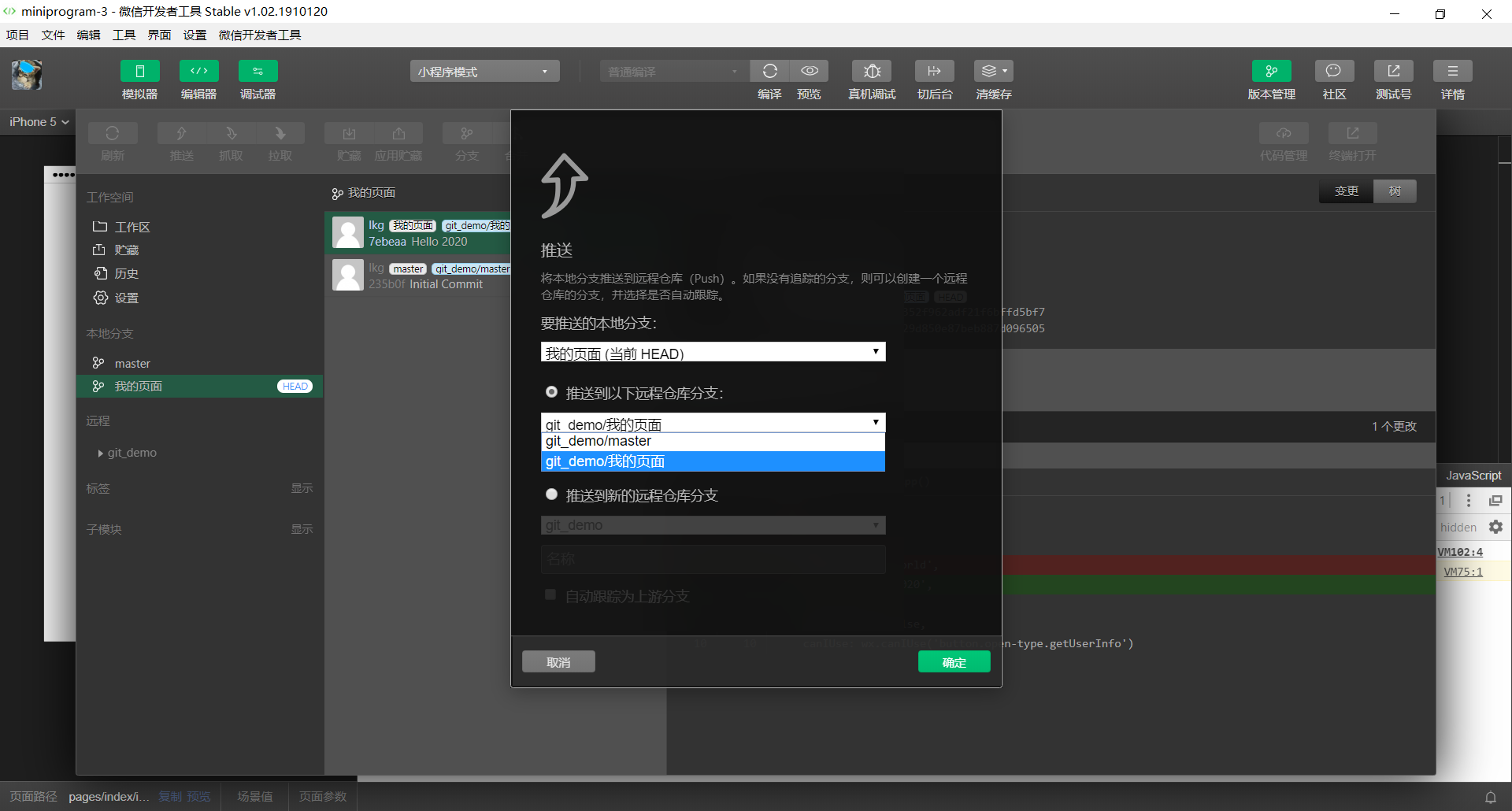Screen dimensions: 1512x811
Task: Select the master local branch
Action: click(x=199, y=363)
